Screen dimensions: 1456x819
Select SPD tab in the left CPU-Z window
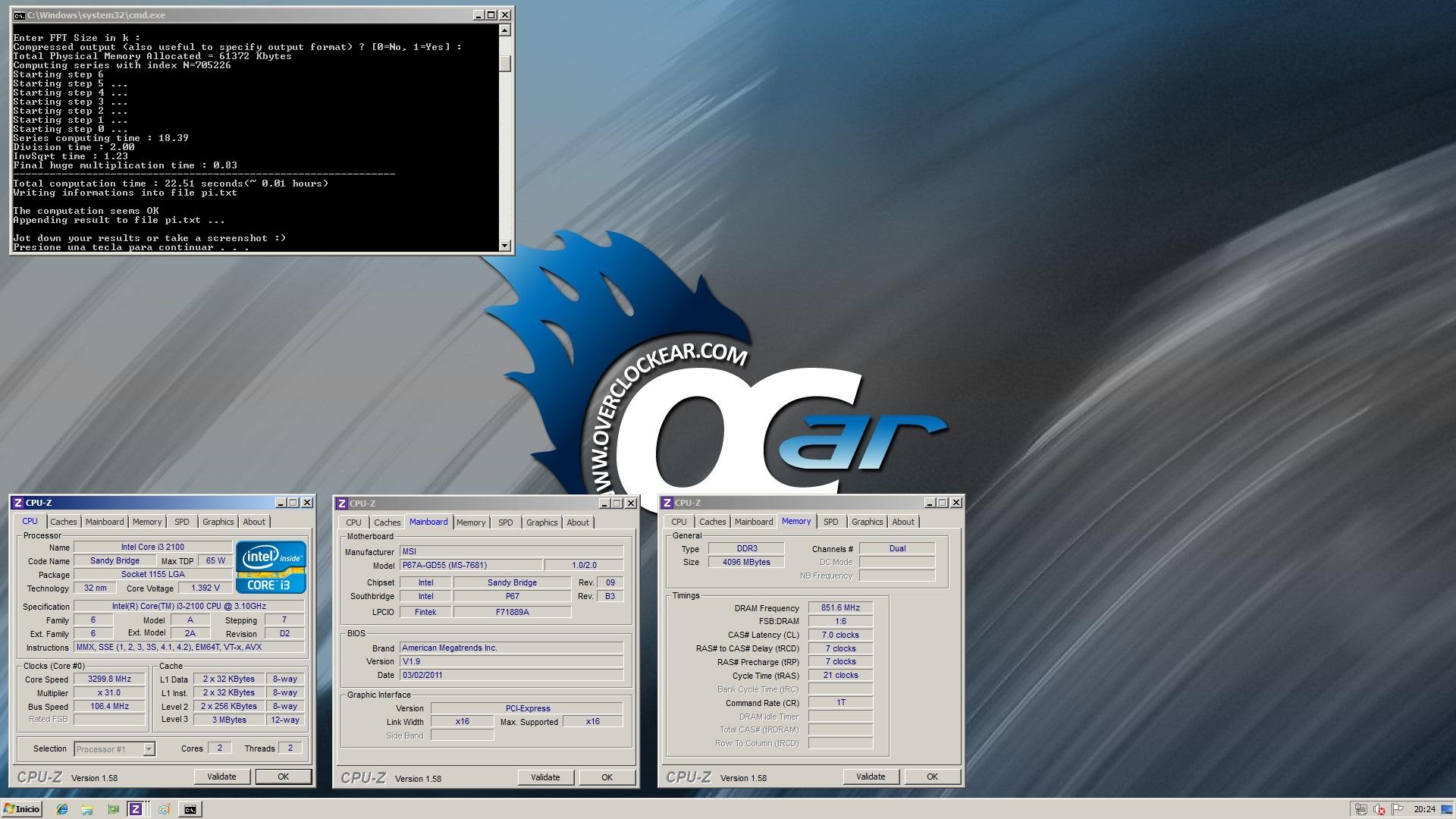pyautogui.click(x=182, y=522)
